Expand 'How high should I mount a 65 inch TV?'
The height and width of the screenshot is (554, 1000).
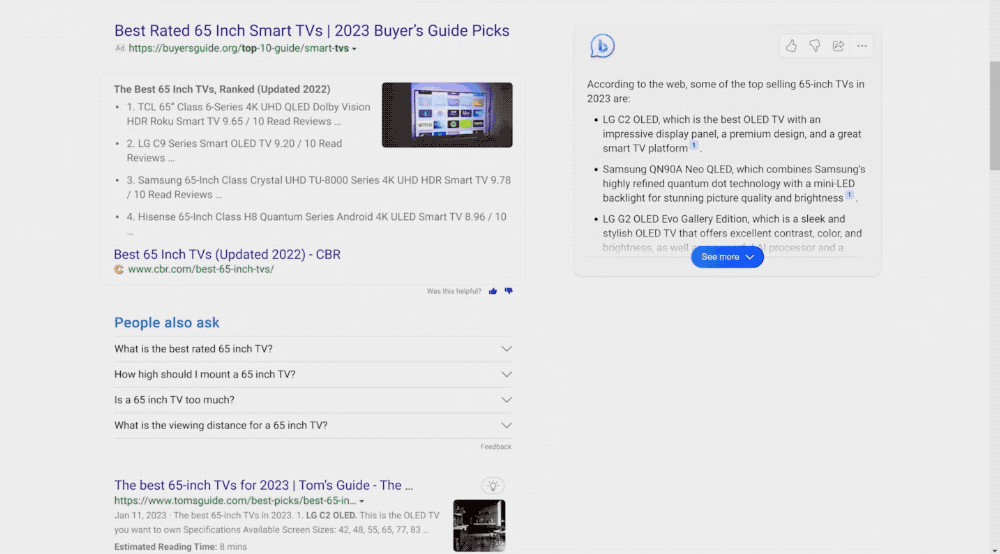(312, 374)
